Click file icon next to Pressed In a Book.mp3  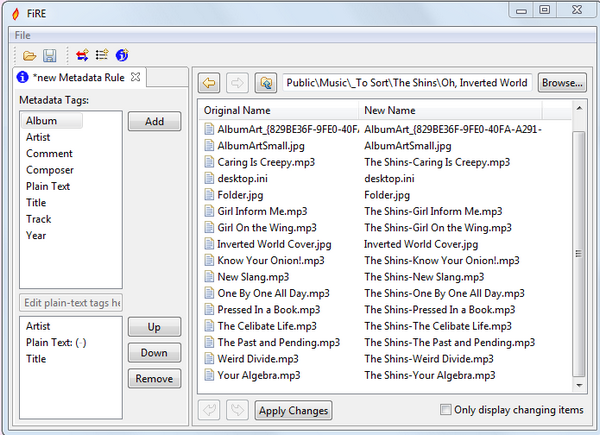tap(209, 310)
